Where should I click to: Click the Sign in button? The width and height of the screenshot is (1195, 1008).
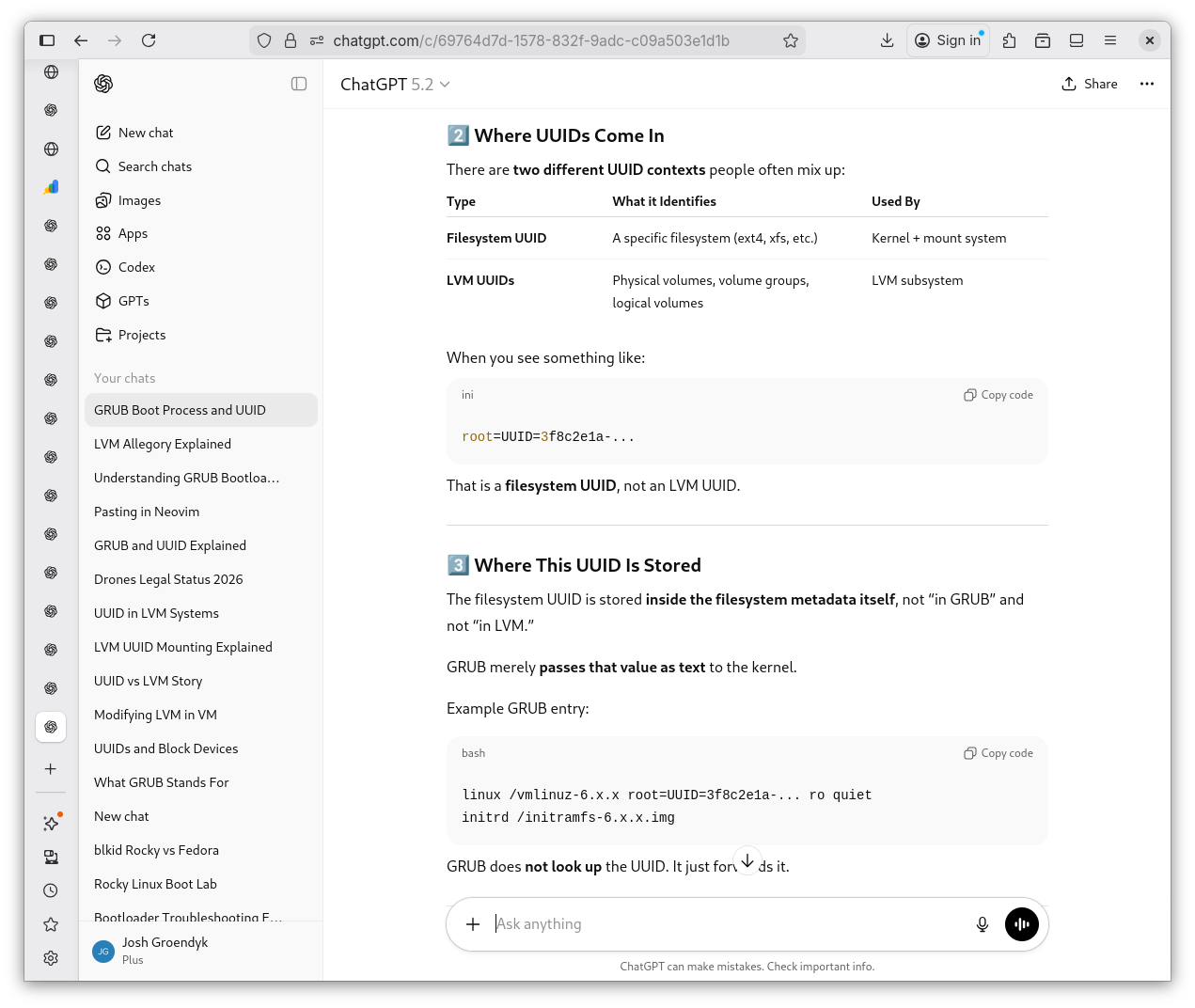coord(948,40)
